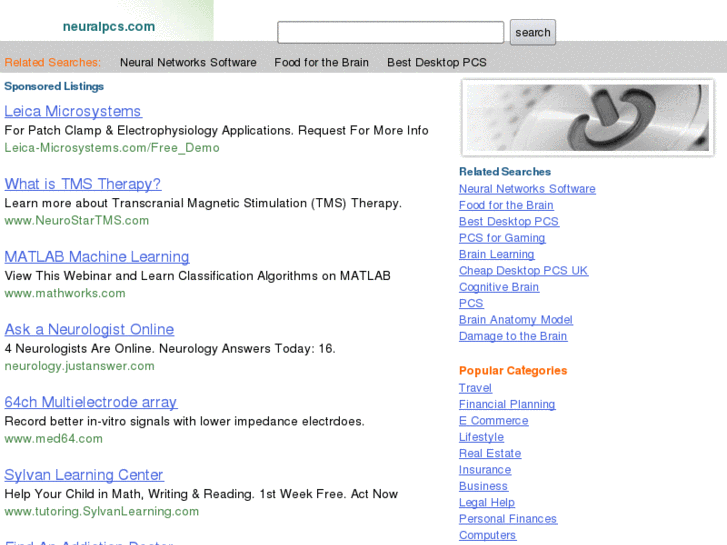Screen dimensions: 727x545
Task: Visit www.tutoring.SylvanLearning.com URL
Action: [x=102, y=511]
